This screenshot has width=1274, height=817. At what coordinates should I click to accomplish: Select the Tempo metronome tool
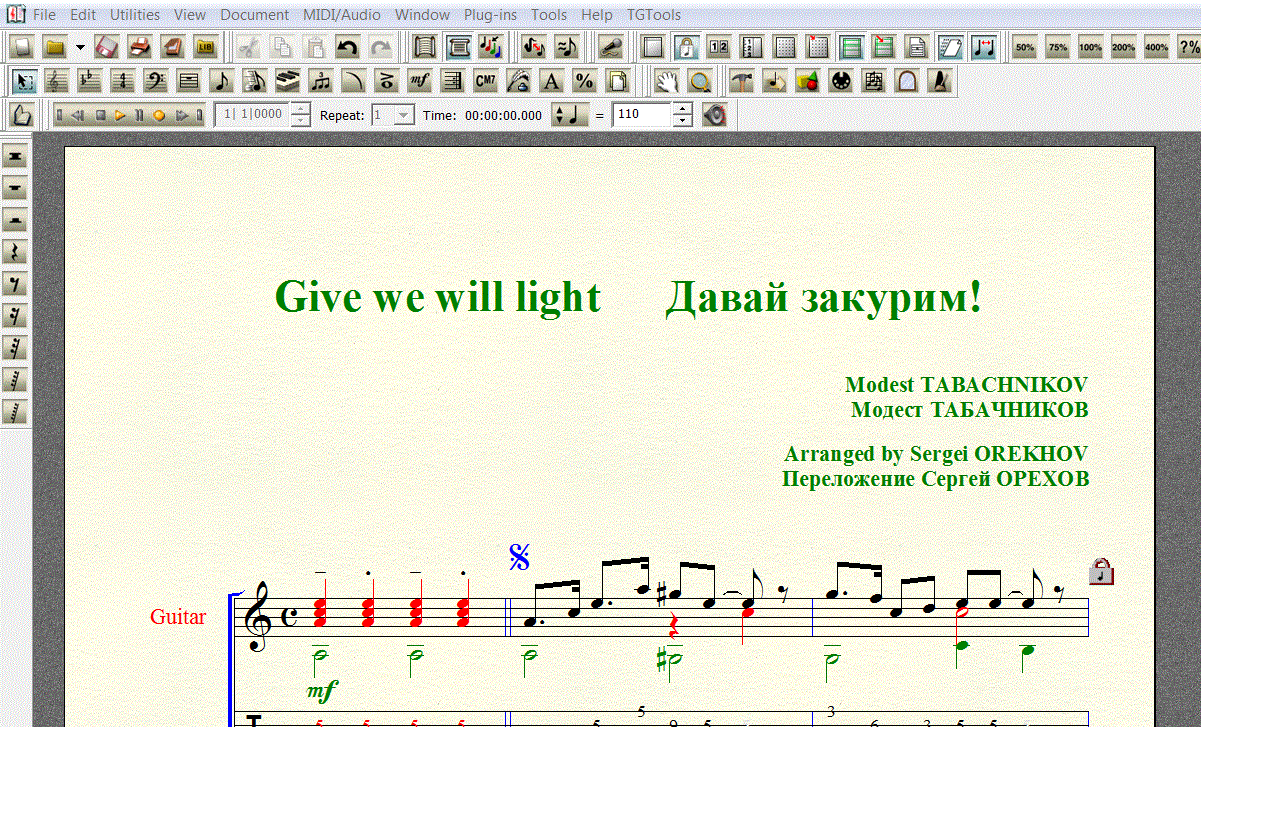coord(940,81)
